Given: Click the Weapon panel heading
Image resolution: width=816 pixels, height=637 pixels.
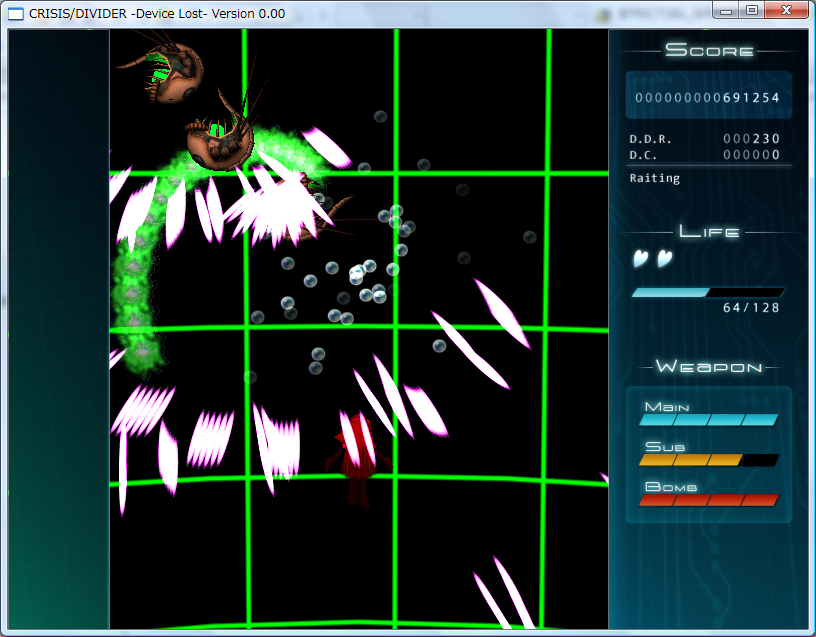Looking at the screenshot, I should (x=709, y=367).
